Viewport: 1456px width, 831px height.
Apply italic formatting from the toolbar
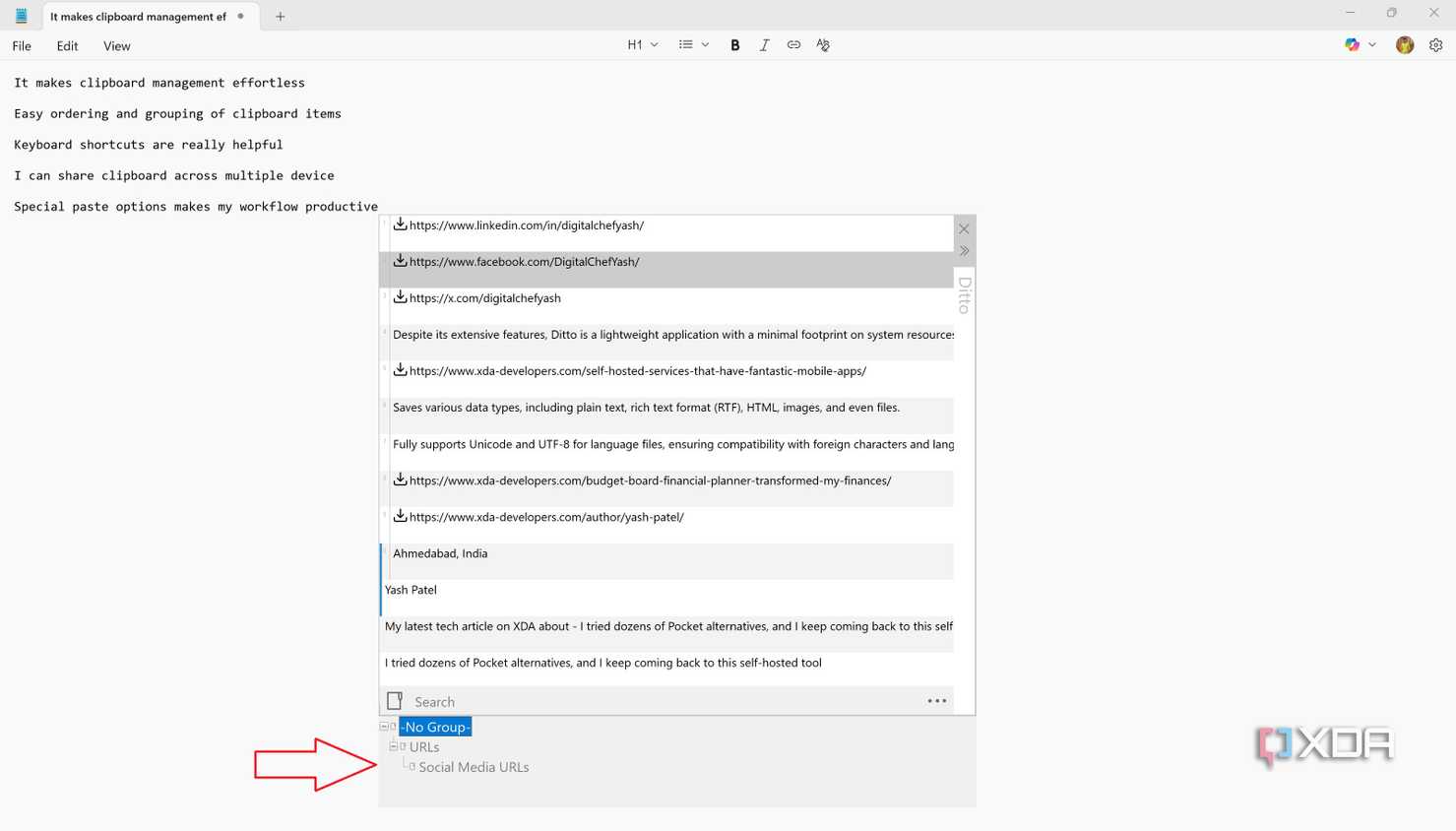764,45
